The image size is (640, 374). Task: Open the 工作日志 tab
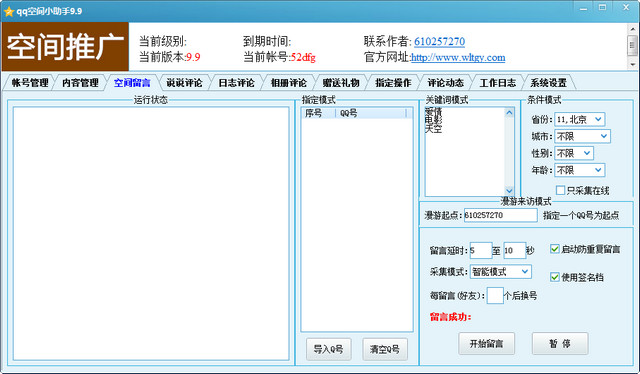click(498, 83)
